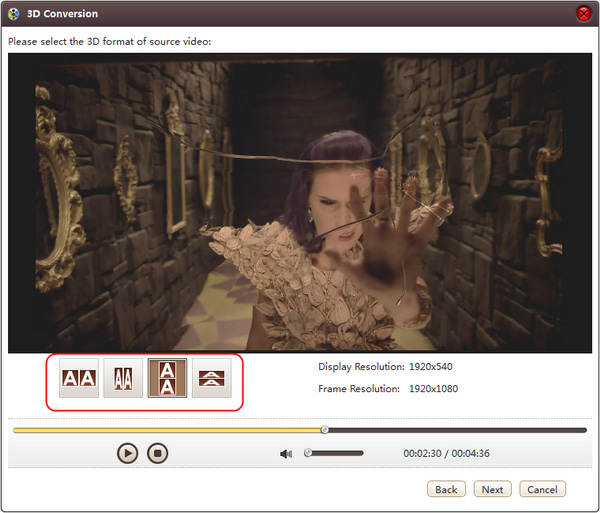Click the 00:02:30 / 00:04:36 time display

(x=446, y=454)
